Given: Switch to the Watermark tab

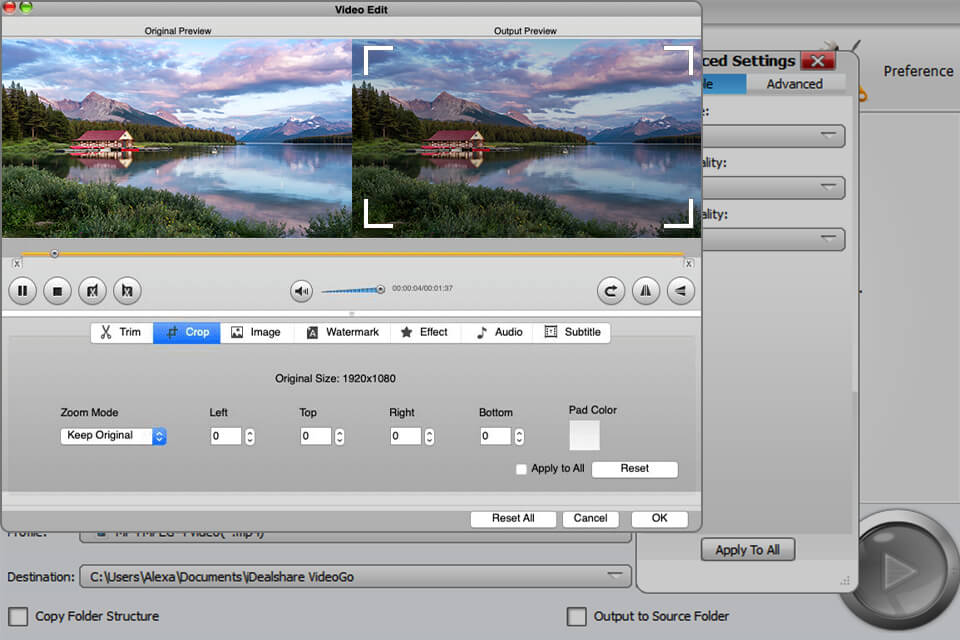Looking at the screenshot, I should (344, 332).
